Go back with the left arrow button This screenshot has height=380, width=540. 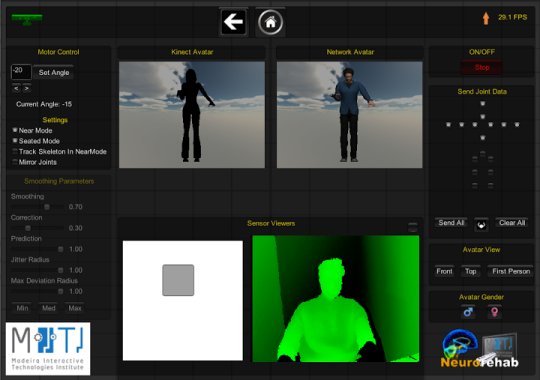pos(233,22)
